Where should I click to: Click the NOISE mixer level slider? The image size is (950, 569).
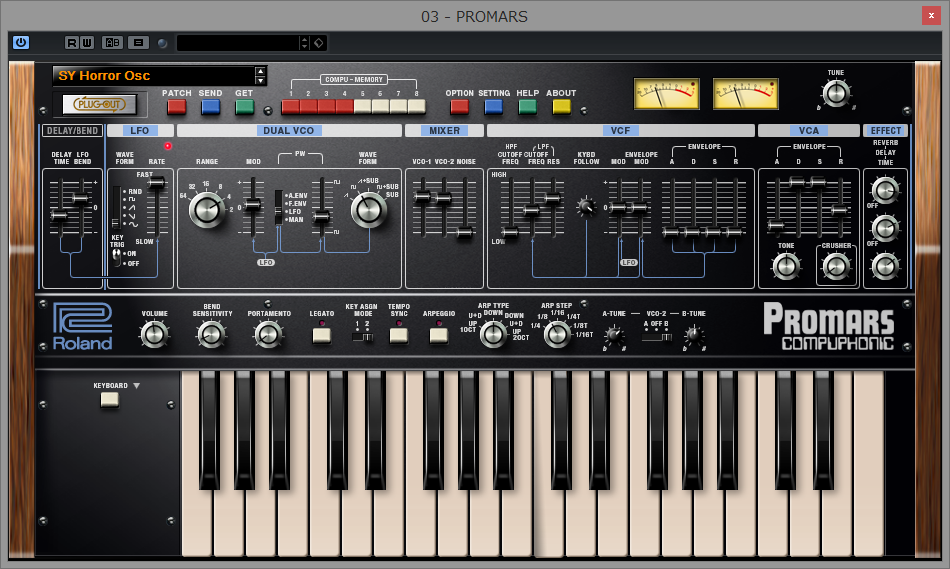tap(465, 232)
